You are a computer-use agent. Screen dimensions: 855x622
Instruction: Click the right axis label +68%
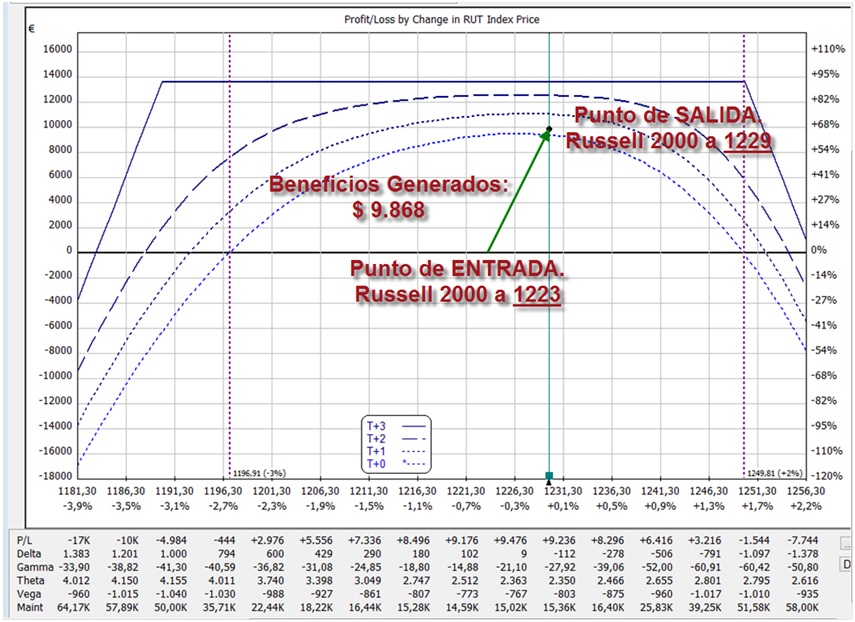coord(825,124)
